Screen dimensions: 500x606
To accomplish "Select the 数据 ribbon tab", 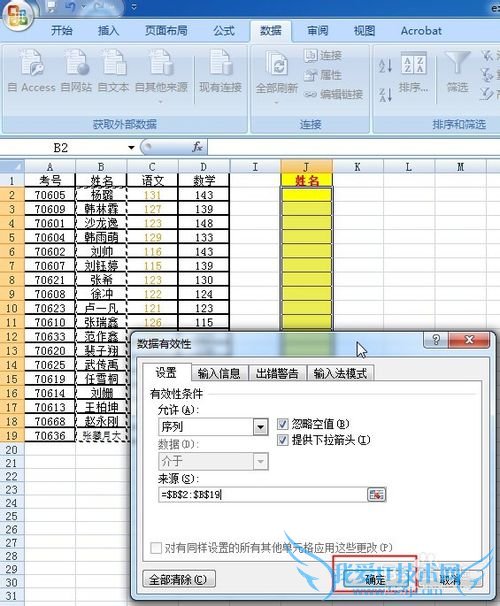I will pos(270,31).
